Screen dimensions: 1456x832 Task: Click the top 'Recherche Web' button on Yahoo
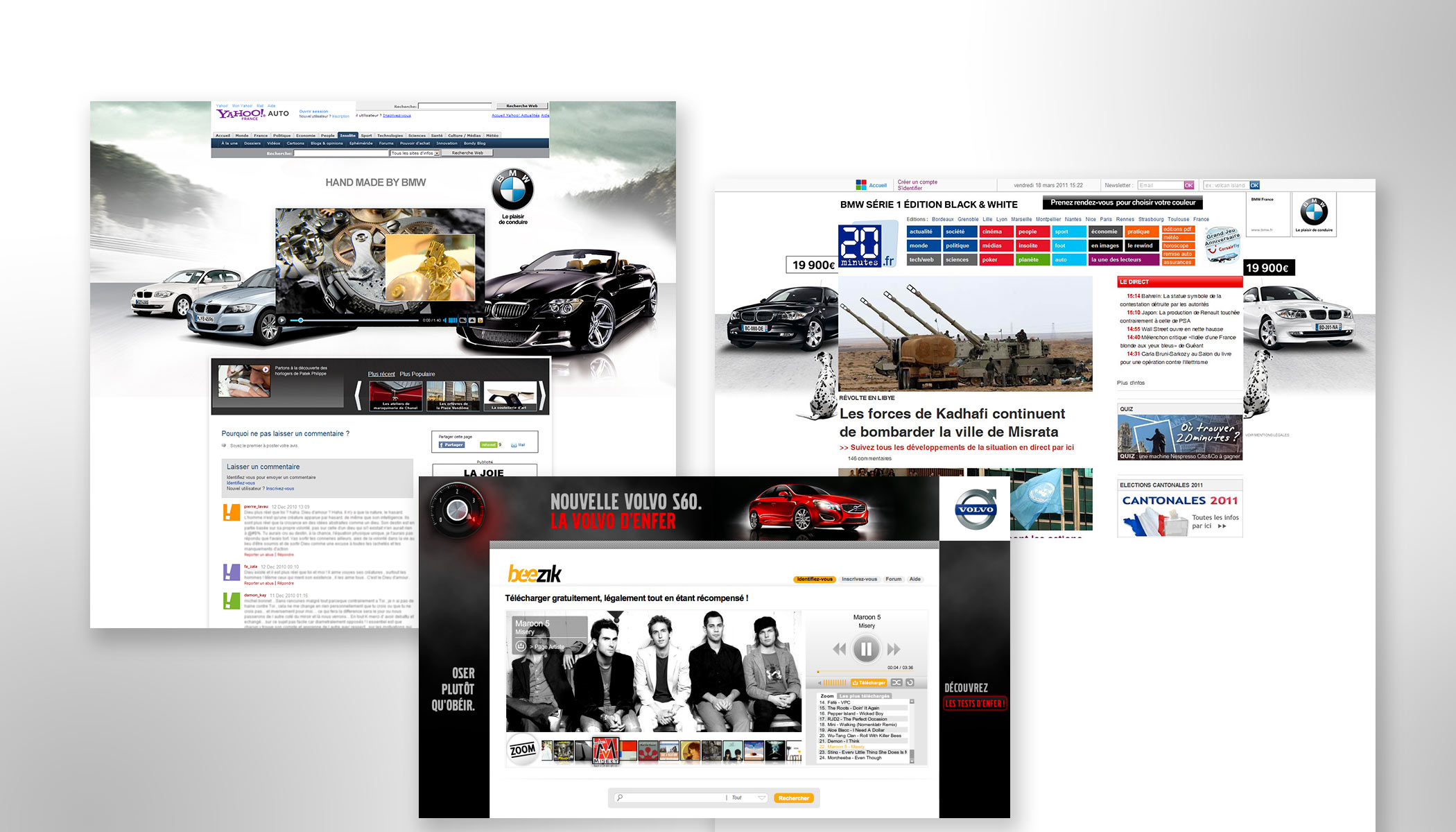(522, 106)
